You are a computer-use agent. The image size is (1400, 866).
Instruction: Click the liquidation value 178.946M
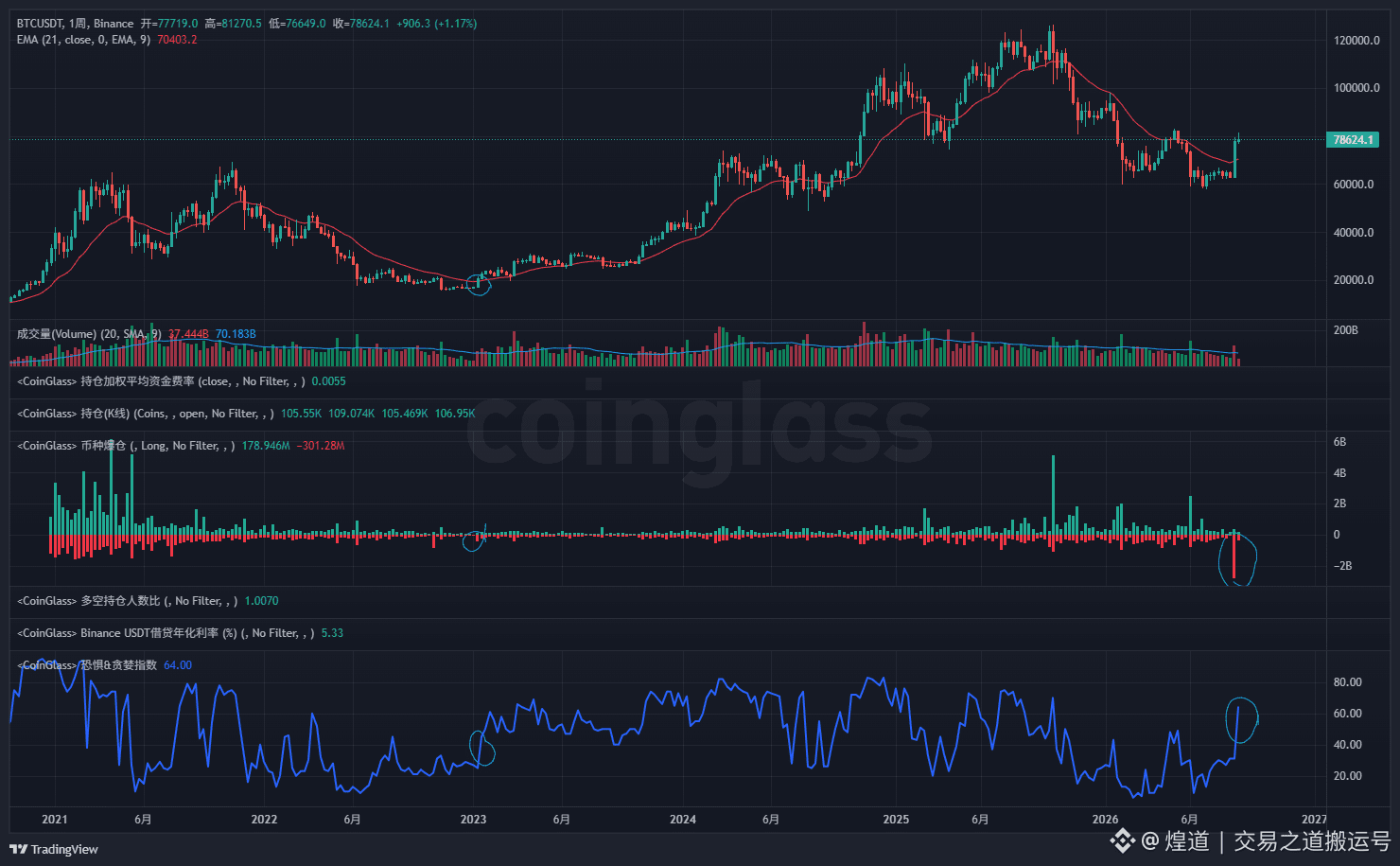coord(266,446)
